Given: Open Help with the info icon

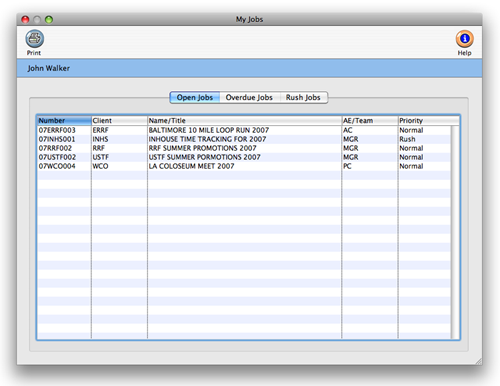Looking at the screenshot, I should click(465, 39).
